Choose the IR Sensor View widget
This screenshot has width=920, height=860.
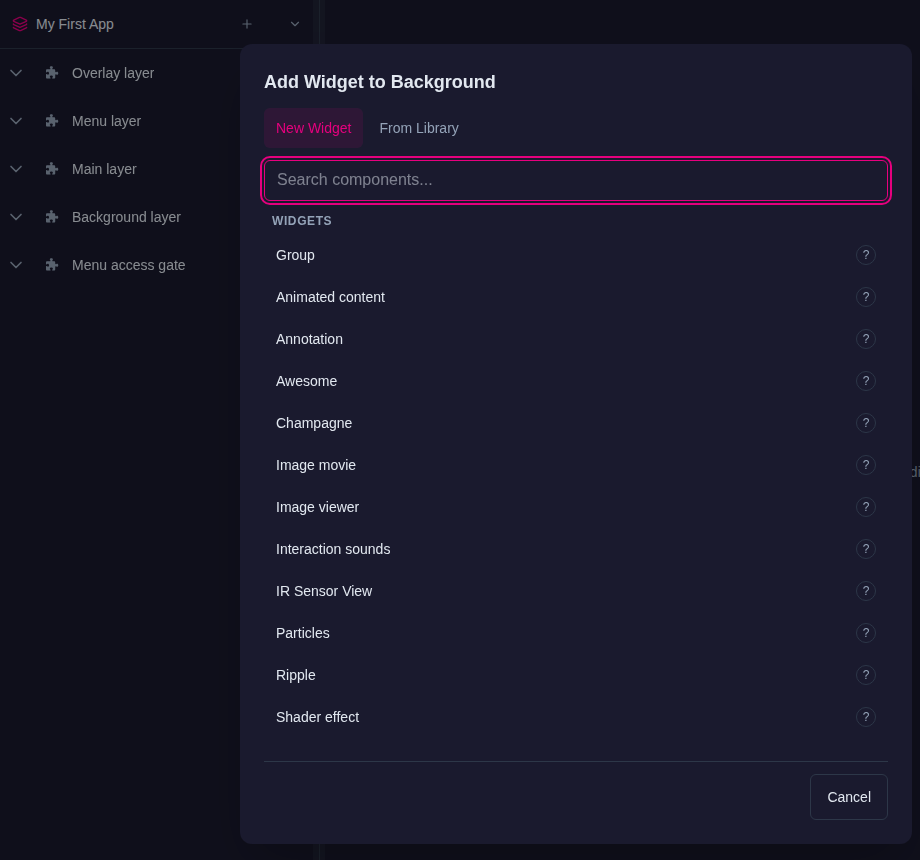pos(576,591)
